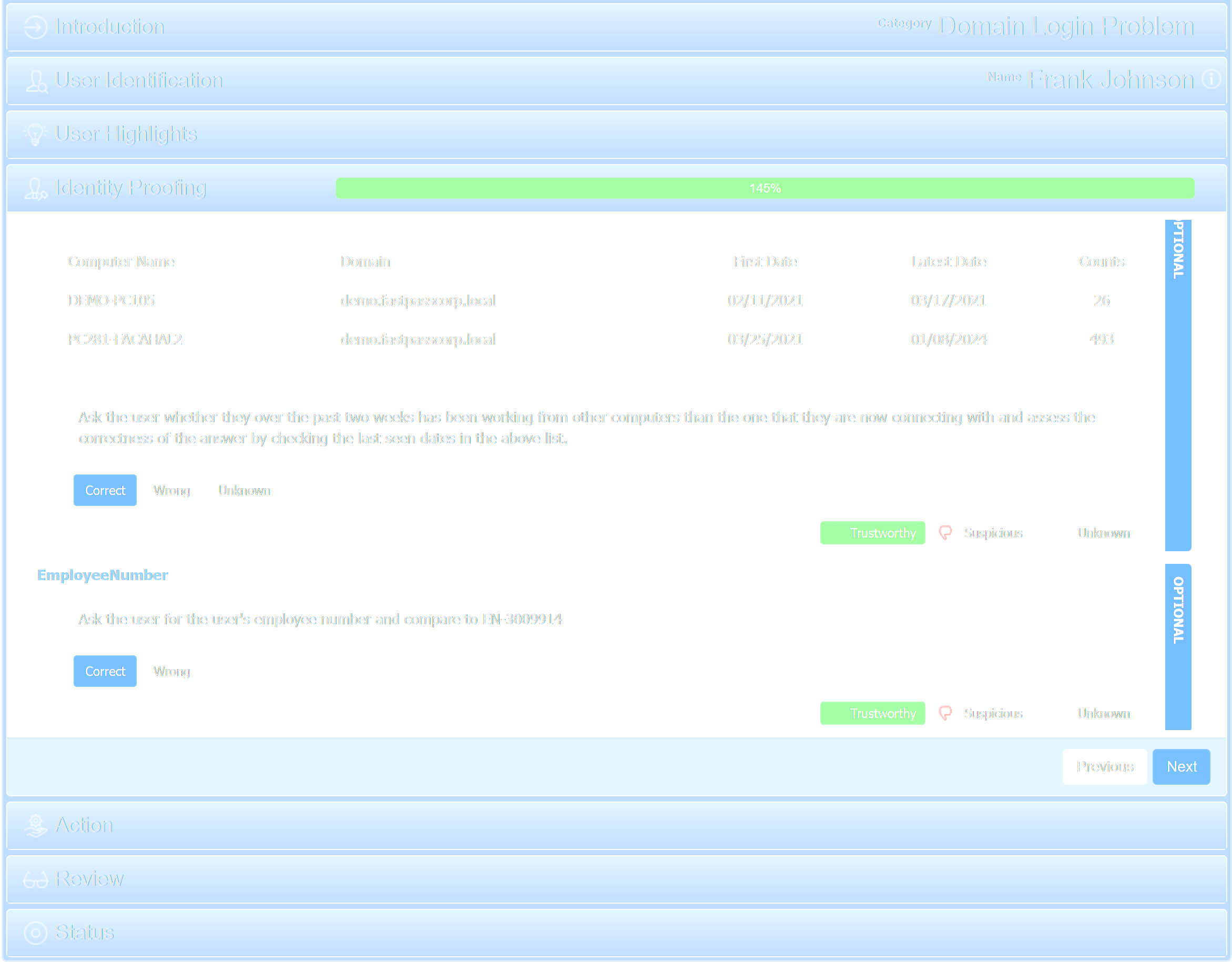
Task: Click the Next button
Action: 1181,766
